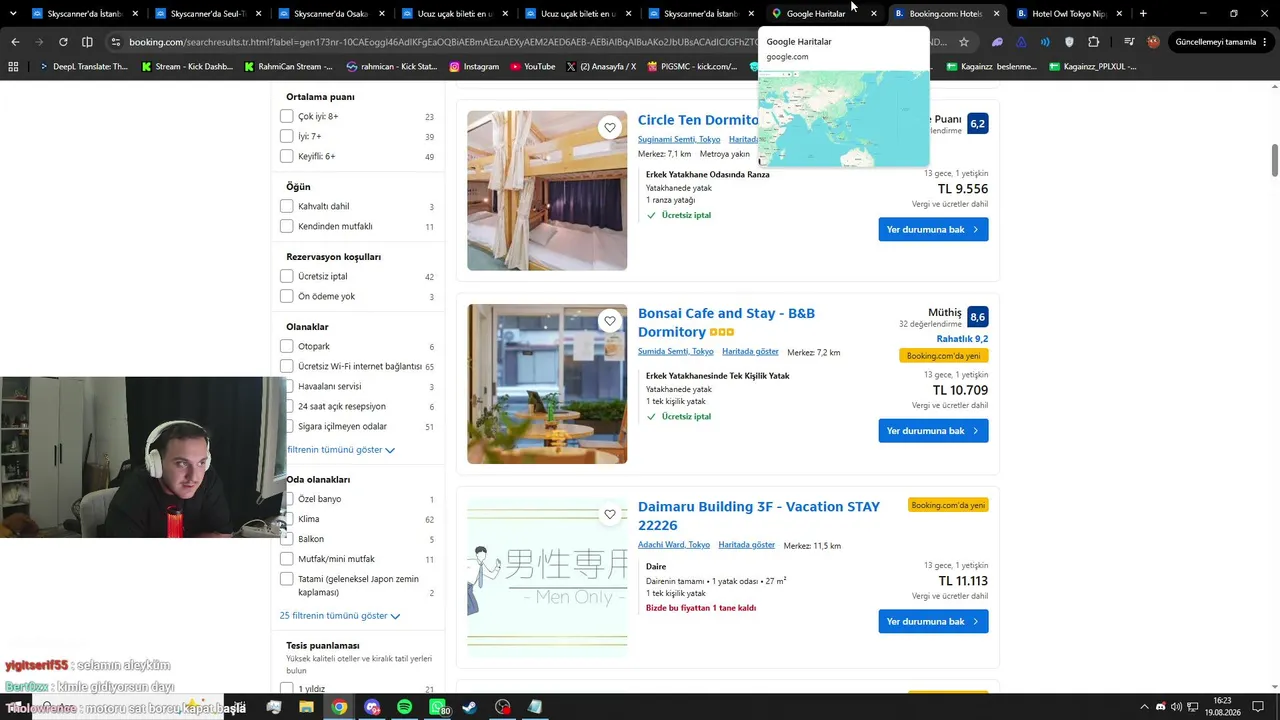The image size is (1280, 720).
Task: Click 'Haritada göster' for Bonsai Cafe
Action: coord(750,352)
